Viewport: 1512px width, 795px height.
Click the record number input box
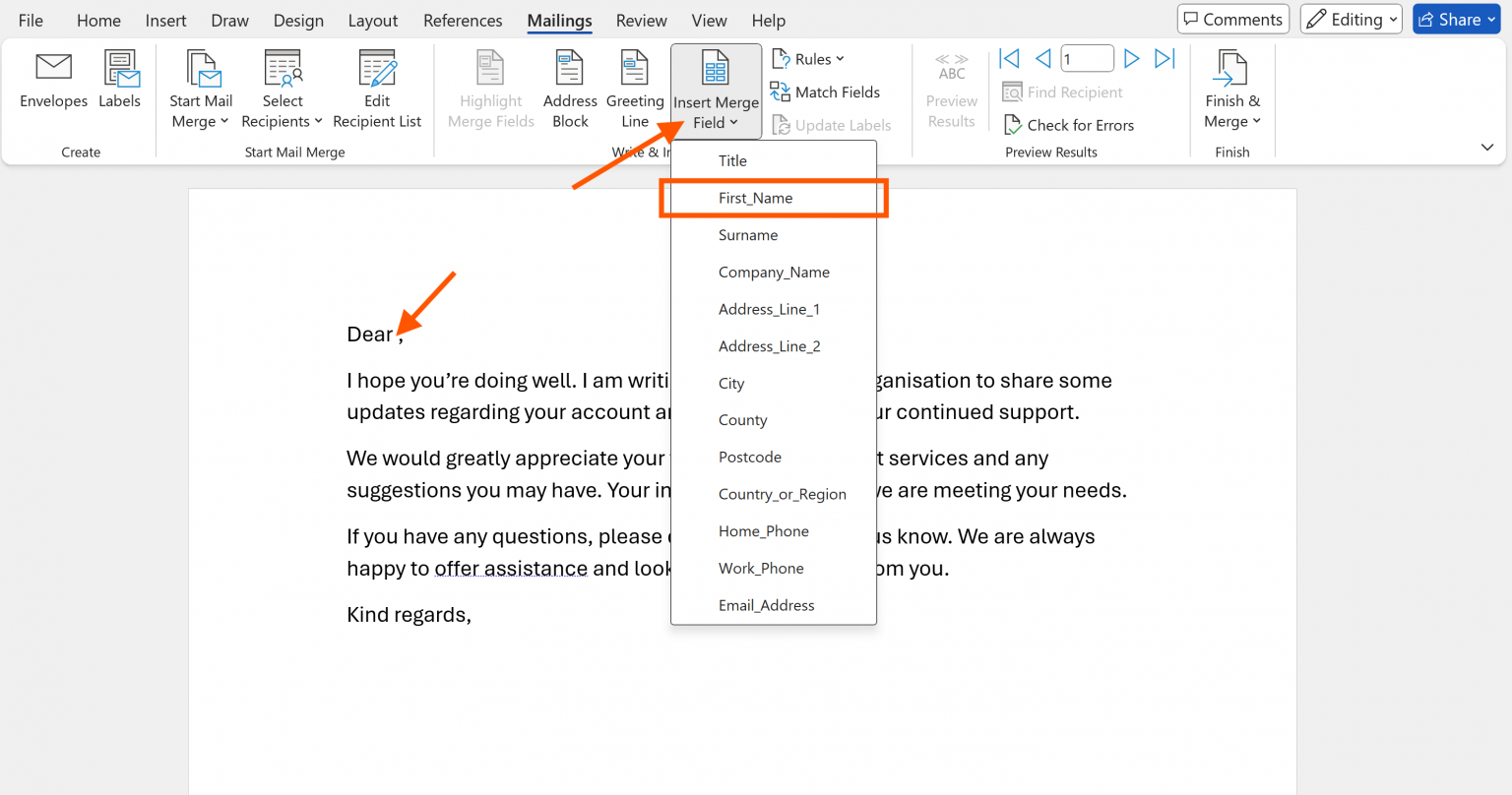point(1087,59)
